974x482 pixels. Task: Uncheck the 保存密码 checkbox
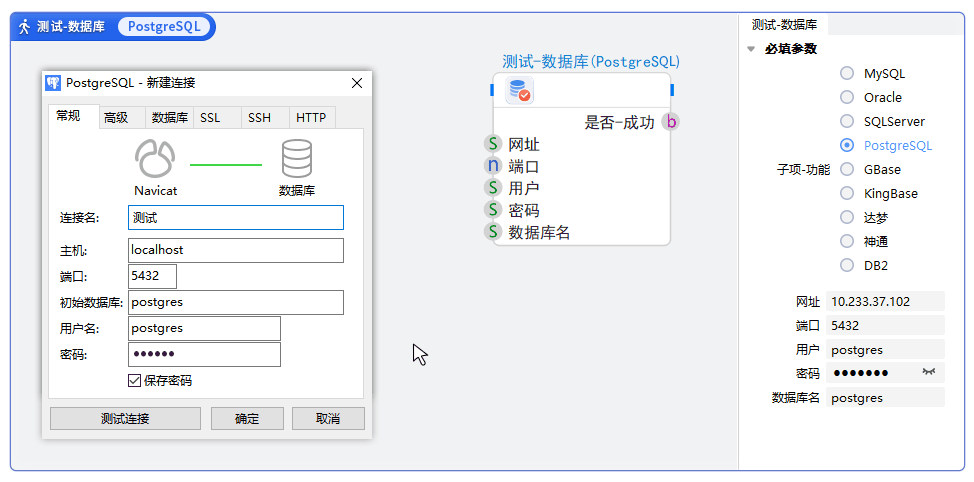click(x=134, y=380)
